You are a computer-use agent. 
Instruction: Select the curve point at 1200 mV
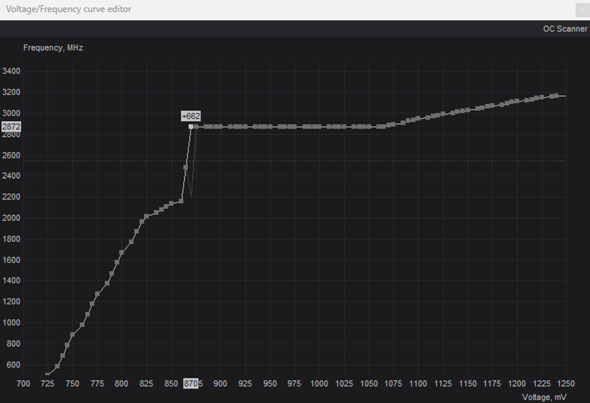click(517, 101)
